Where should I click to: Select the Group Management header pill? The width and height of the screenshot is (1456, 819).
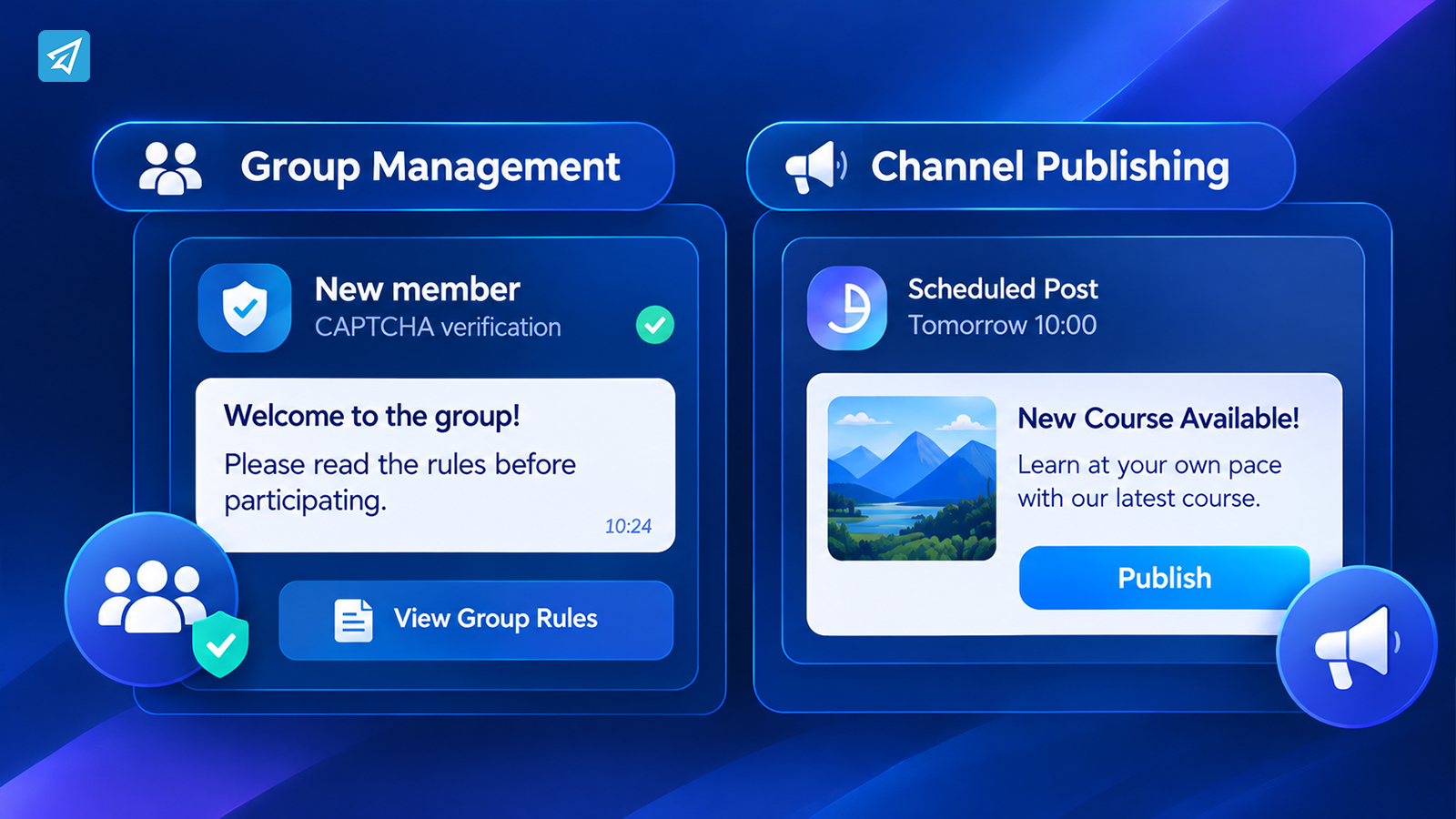(x=383, y=167)
